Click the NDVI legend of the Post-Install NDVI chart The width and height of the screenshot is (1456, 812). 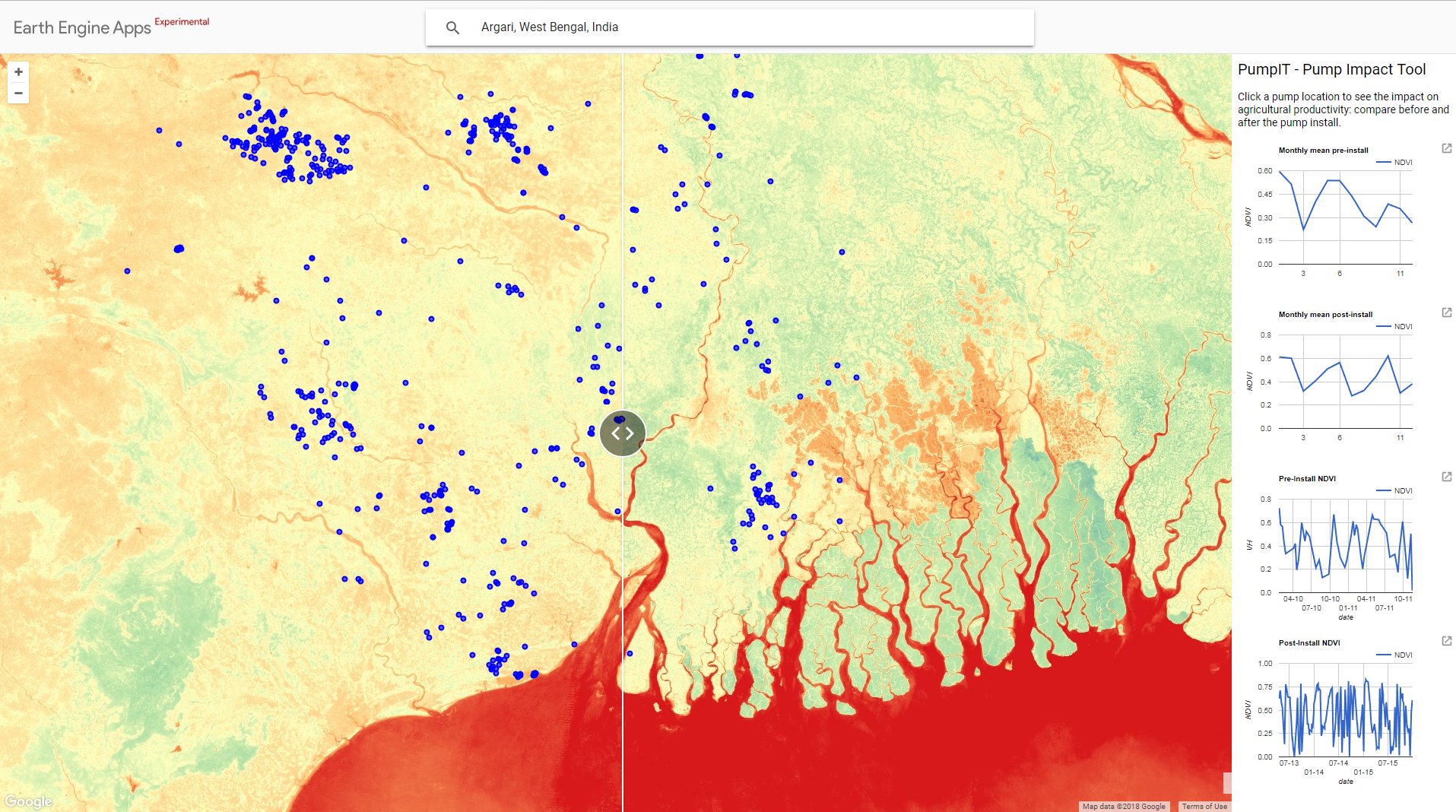pyautogui.click(x=1394, y=655)
